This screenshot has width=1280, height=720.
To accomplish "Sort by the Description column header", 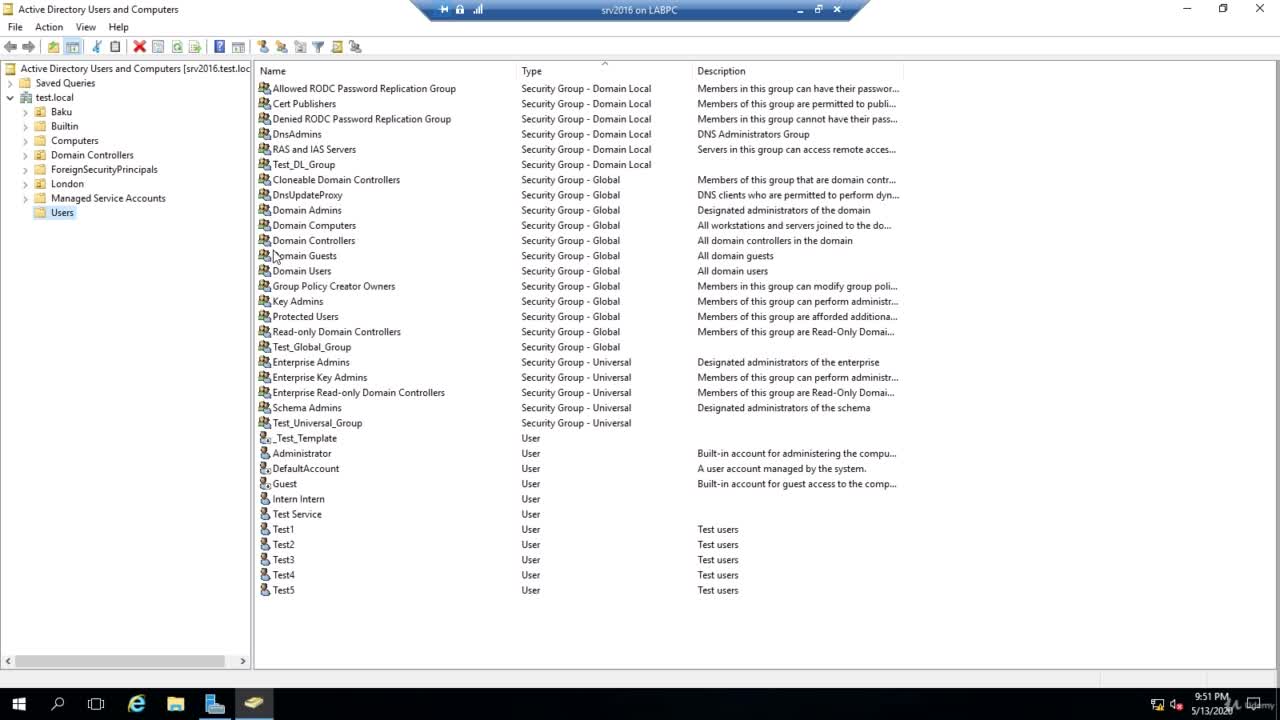I will pos(798,71).
